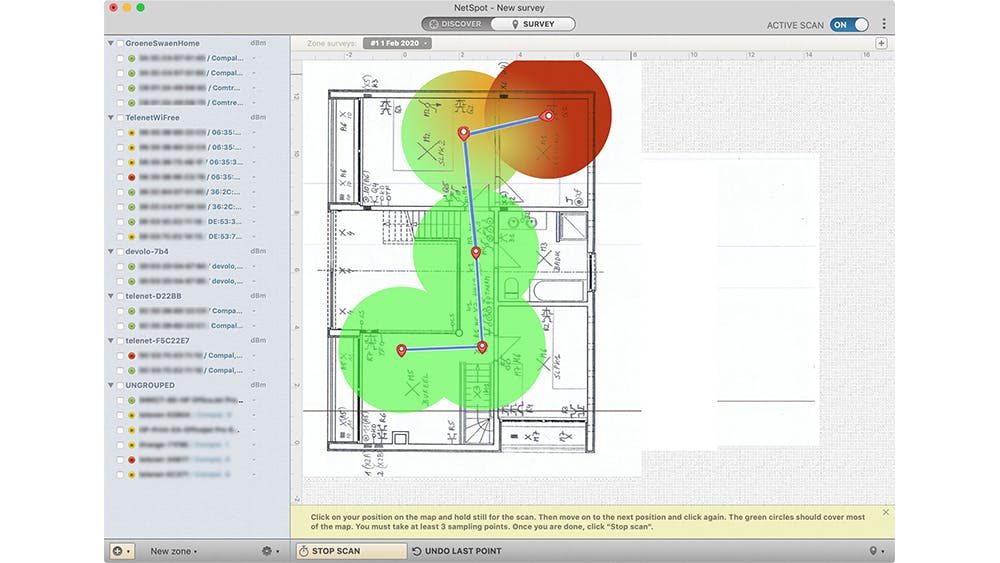Click the yellow signal icon of the 06:35:3... row

click(x=131, y=163)
